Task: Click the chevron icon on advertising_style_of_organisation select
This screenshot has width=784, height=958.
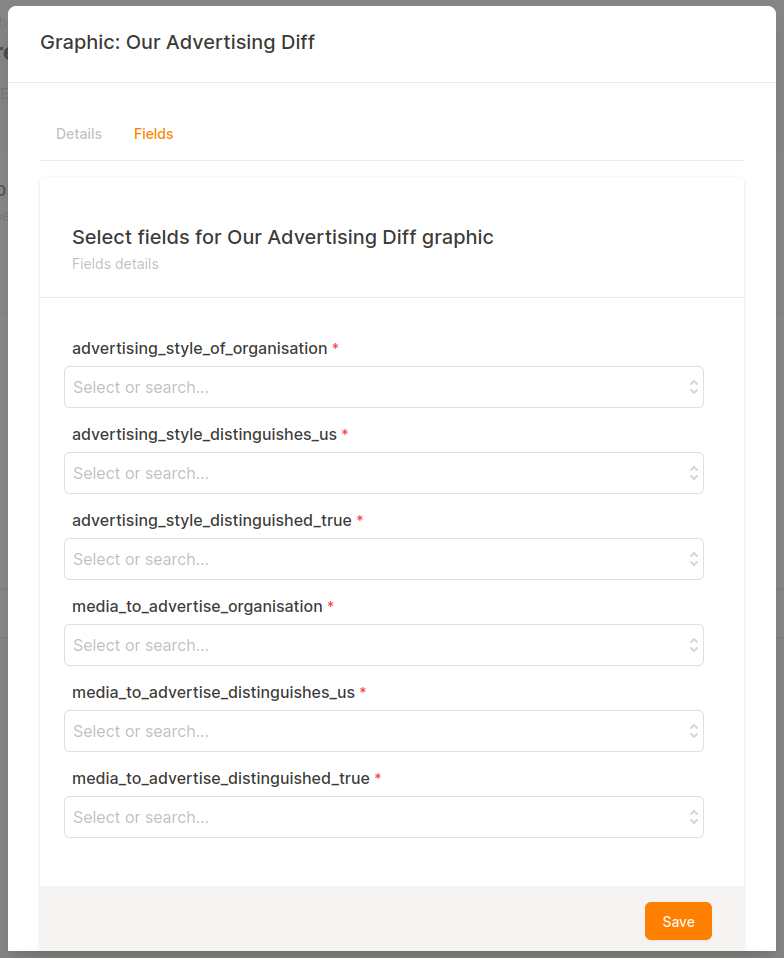Action: pos(694,387)
